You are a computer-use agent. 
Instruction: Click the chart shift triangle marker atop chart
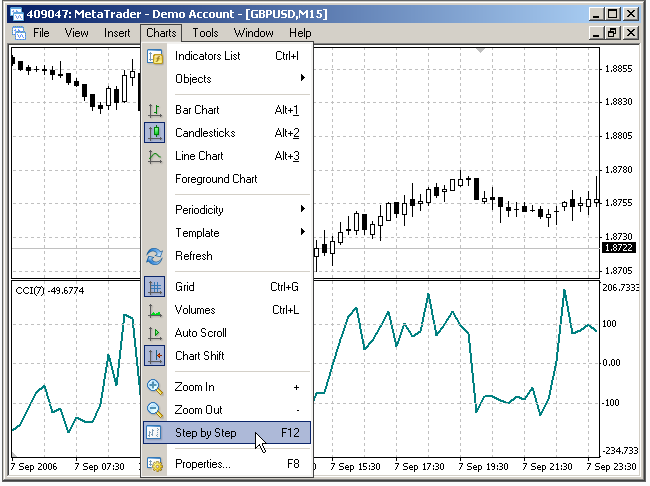coord(480,51)
